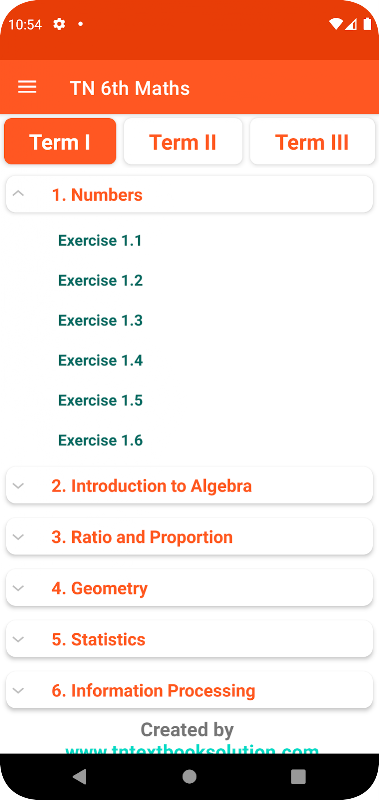Expand the 4. Geometry chapter
379x800 pixels.
point(189,588)
